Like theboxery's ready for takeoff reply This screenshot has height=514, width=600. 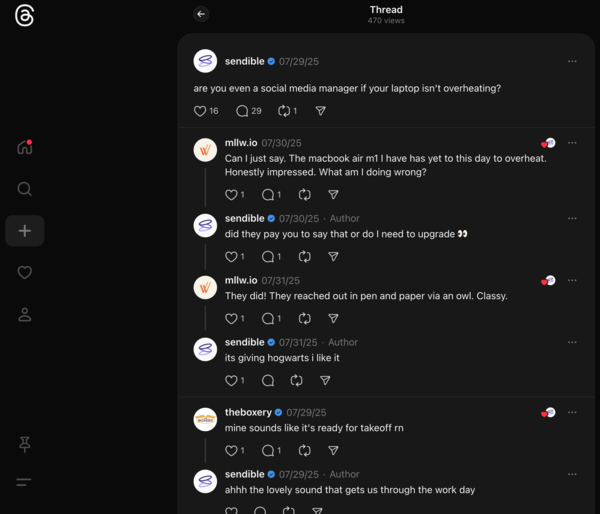[232, 450]
